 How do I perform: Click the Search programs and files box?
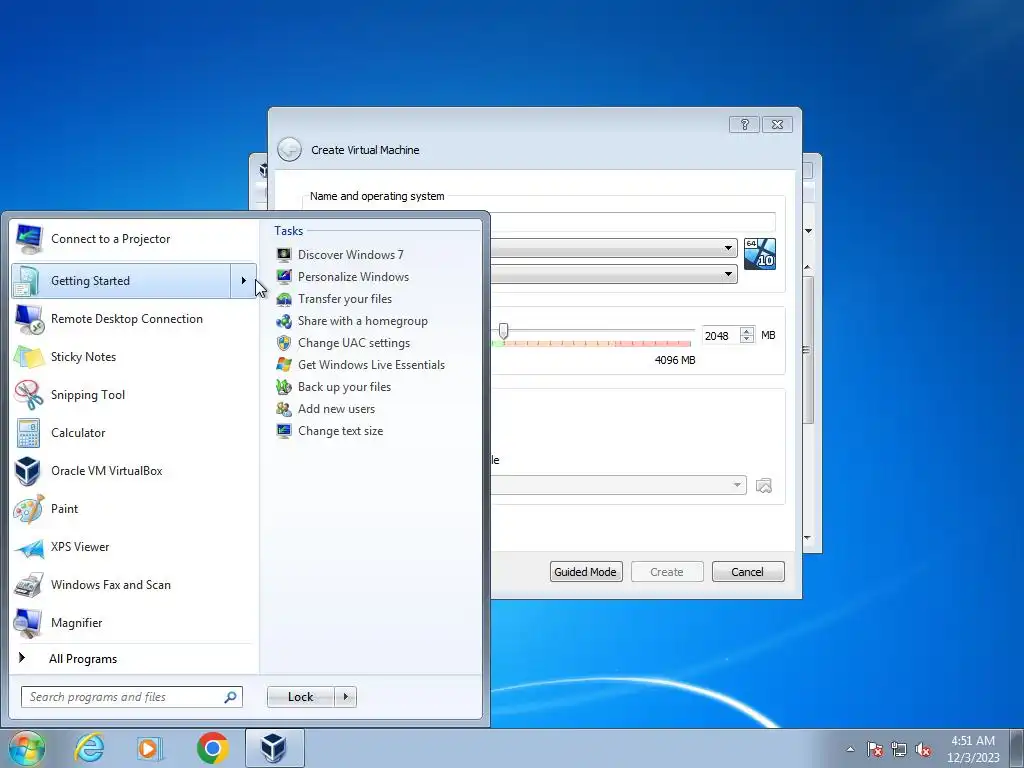131,697
